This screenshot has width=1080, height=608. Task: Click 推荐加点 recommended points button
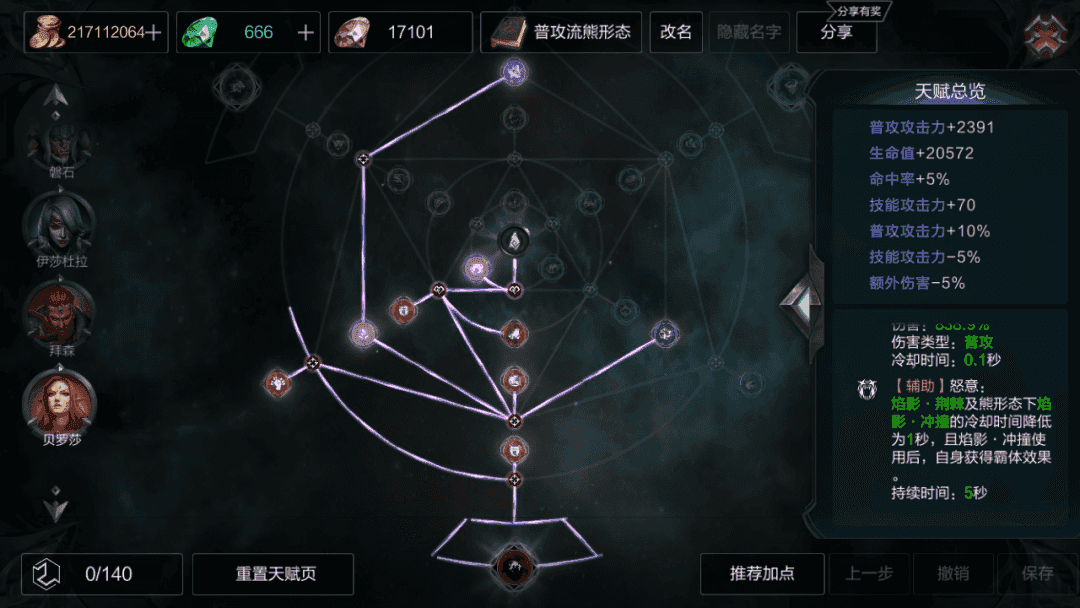tap(762, 574)
